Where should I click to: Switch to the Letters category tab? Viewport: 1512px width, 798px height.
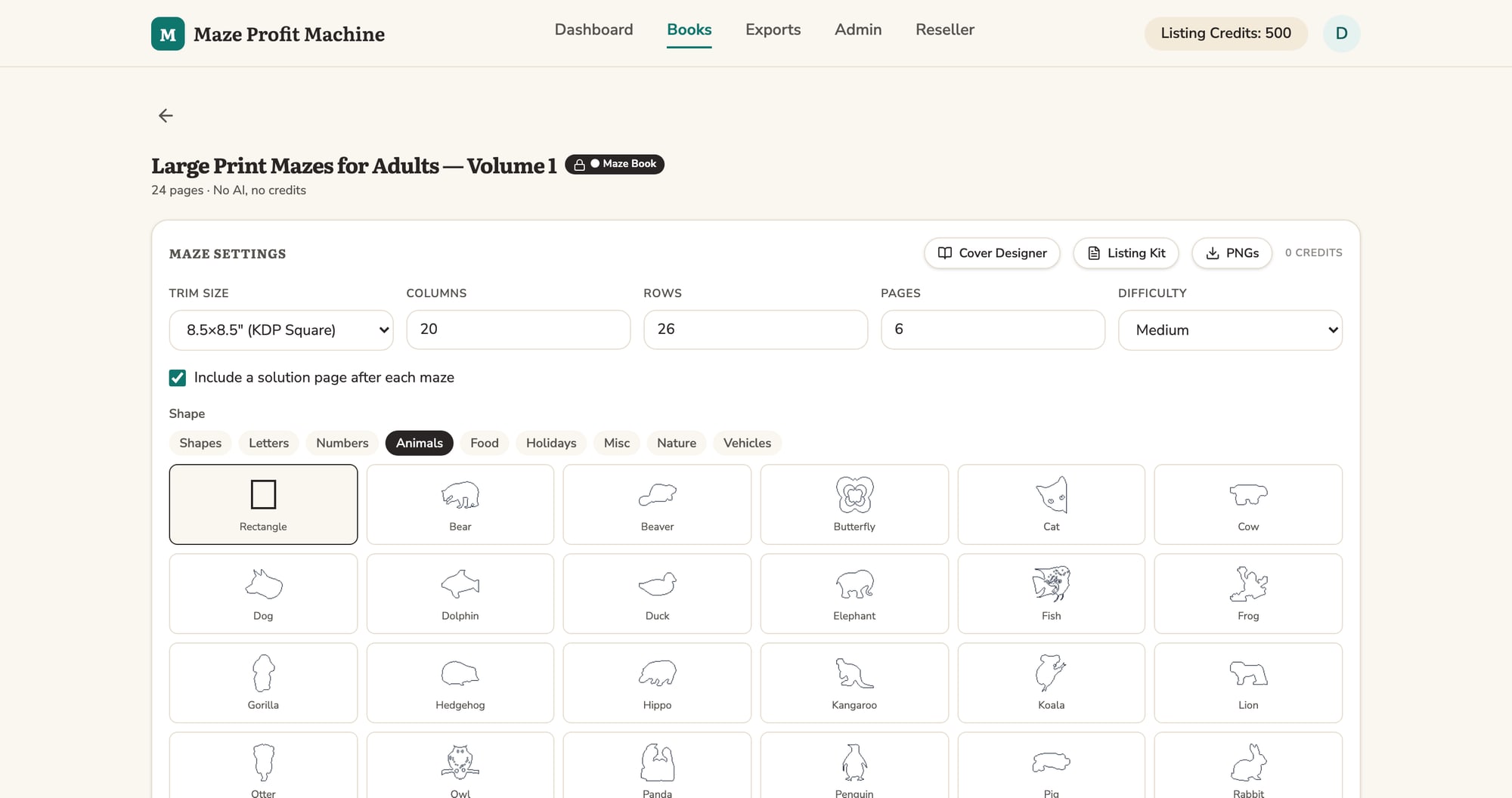(268, 443)
